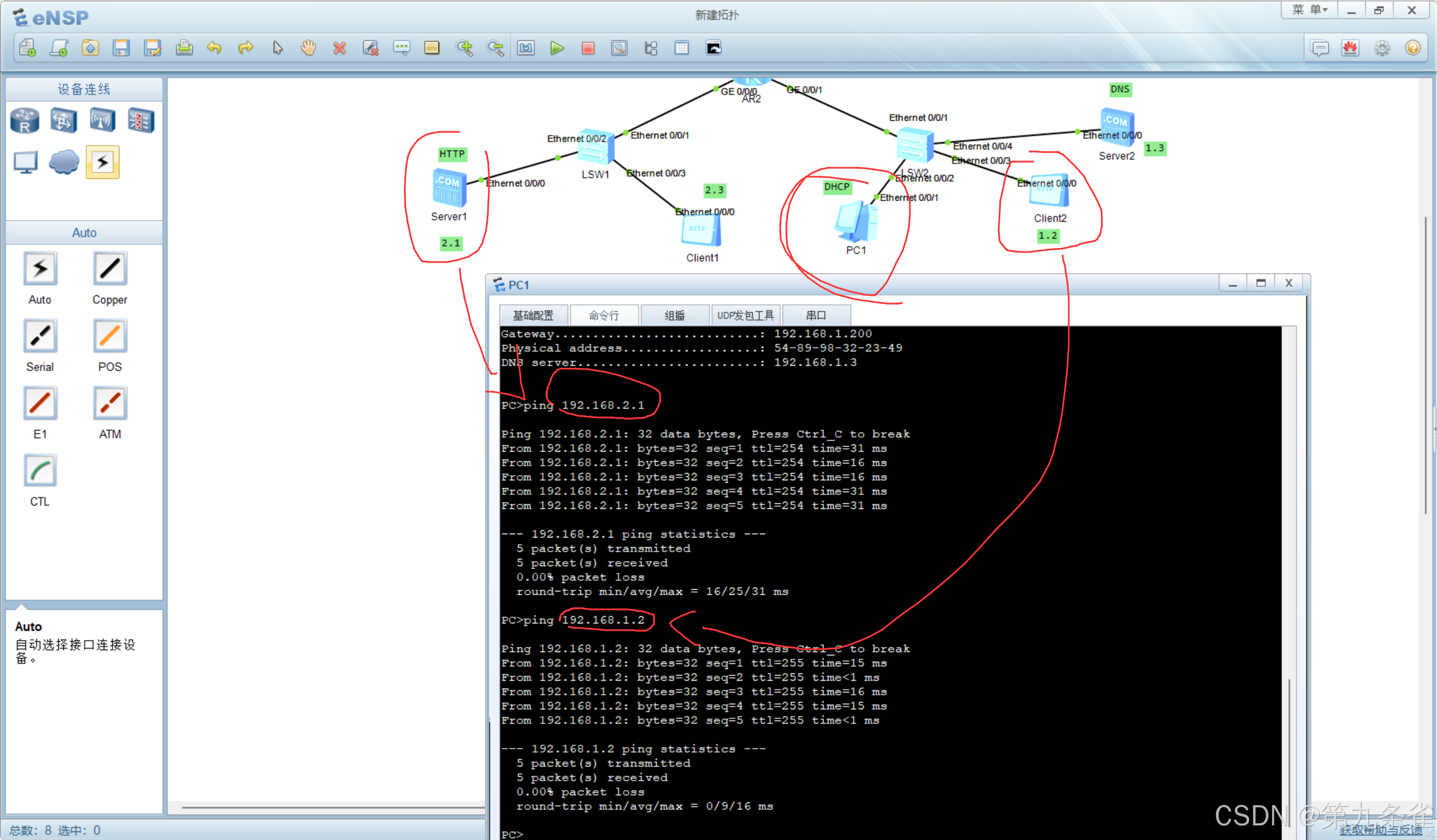The height and width of the screenshot is (840, 1437).
Task: Switch to the 基础配置 tab
Action: (533, 315)
